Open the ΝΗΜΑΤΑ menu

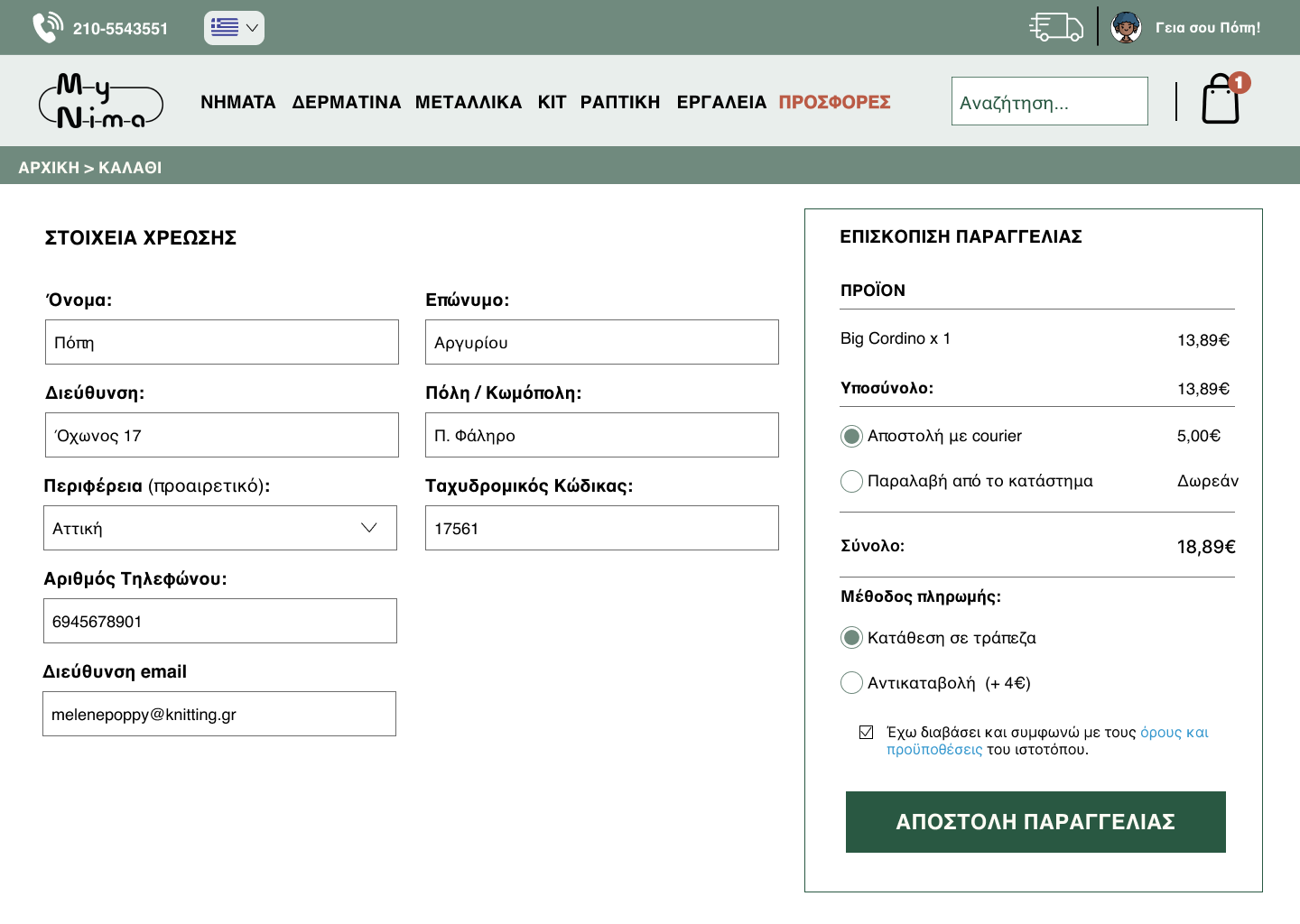(x=238, y=102)
